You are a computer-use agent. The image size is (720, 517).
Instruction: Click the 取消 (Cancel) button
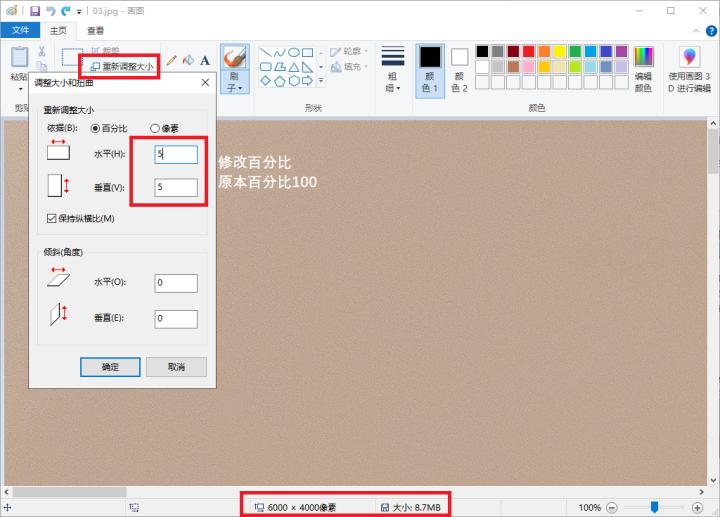tap(176, 367)
